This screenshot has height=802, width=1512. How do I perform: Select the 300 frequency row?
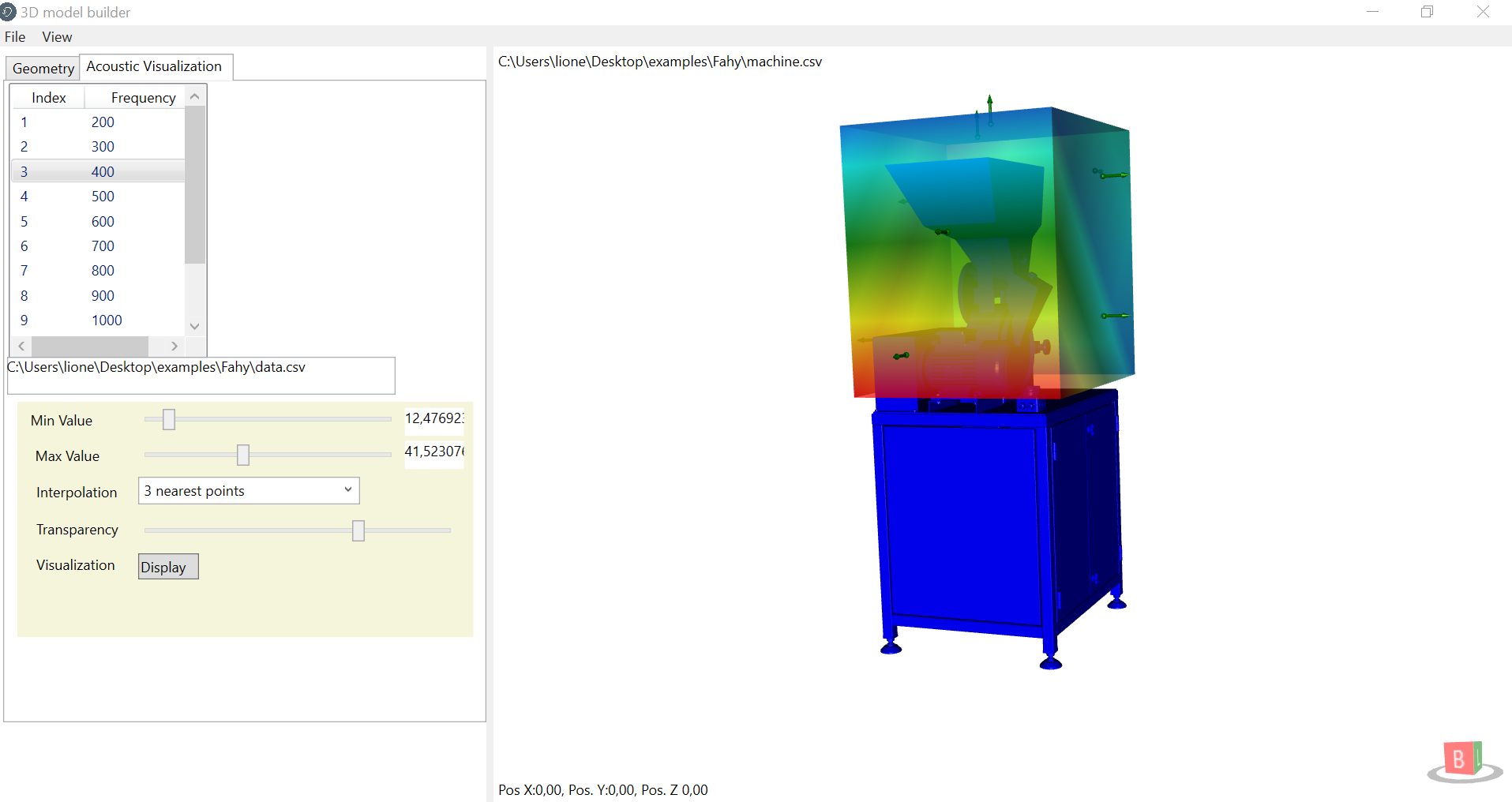tap(98, 147)
